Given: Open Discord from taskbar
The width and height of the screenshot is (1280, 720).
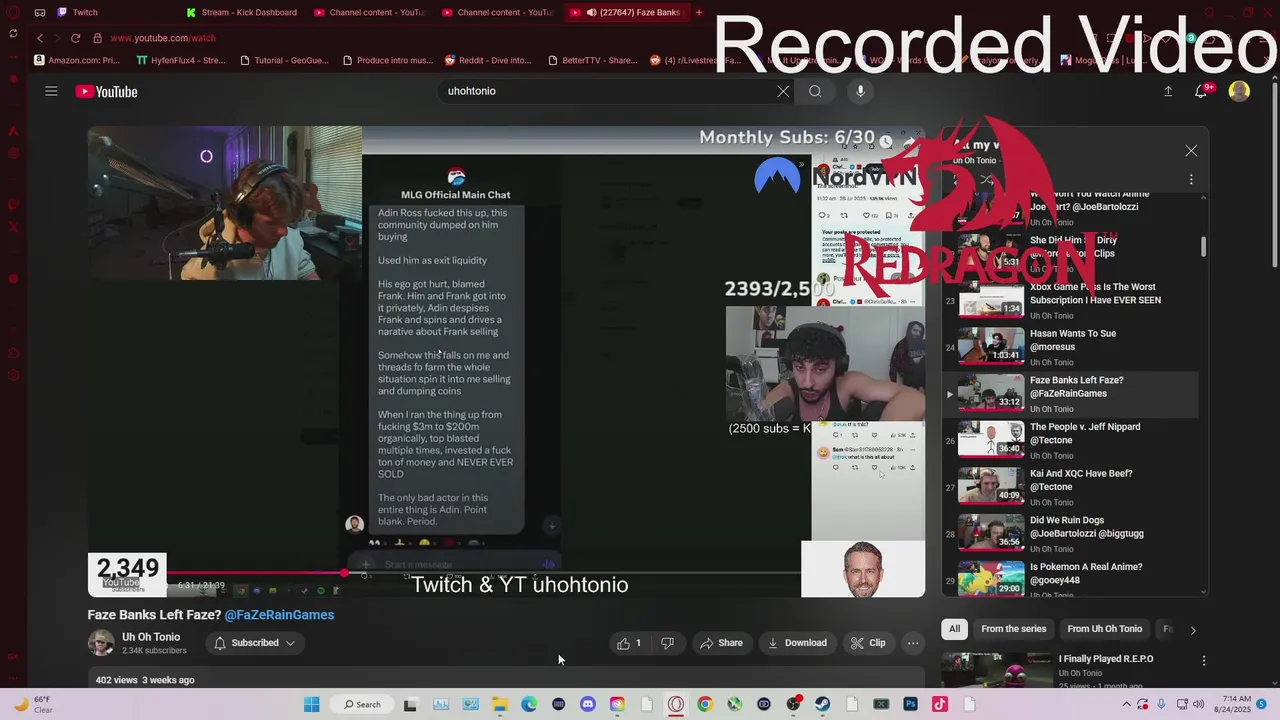Looking at the screenshot, I should click(x=587, y=704).
